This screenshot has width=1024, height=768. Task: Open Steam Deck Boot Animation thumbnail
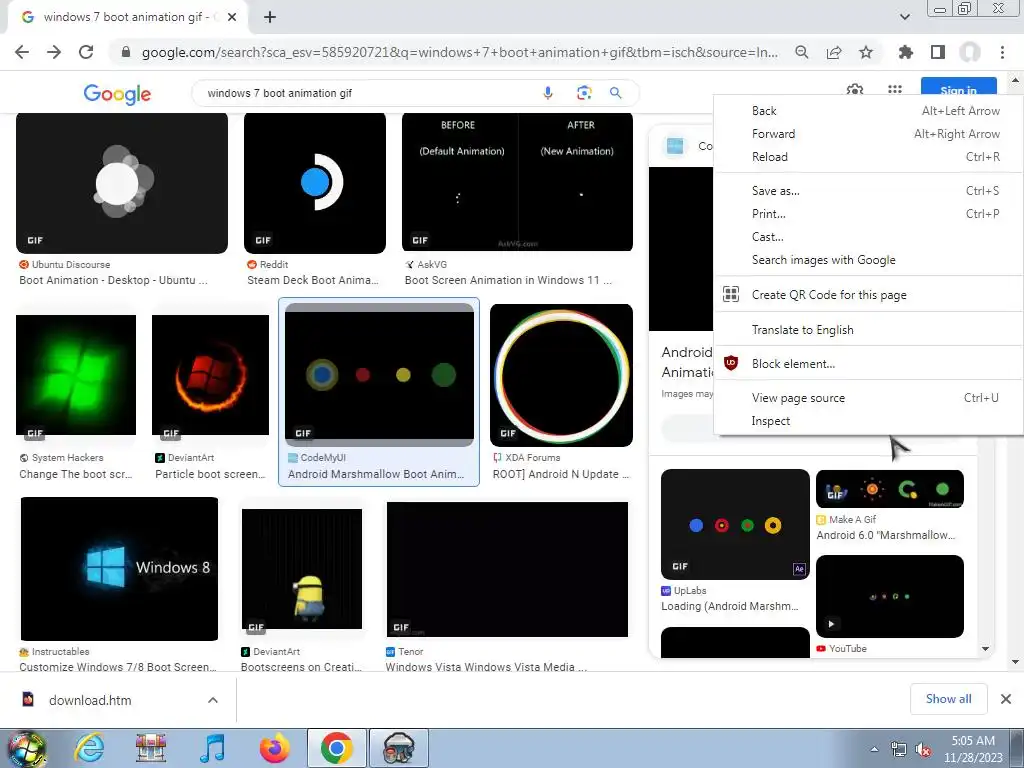(x=315, y=183)
